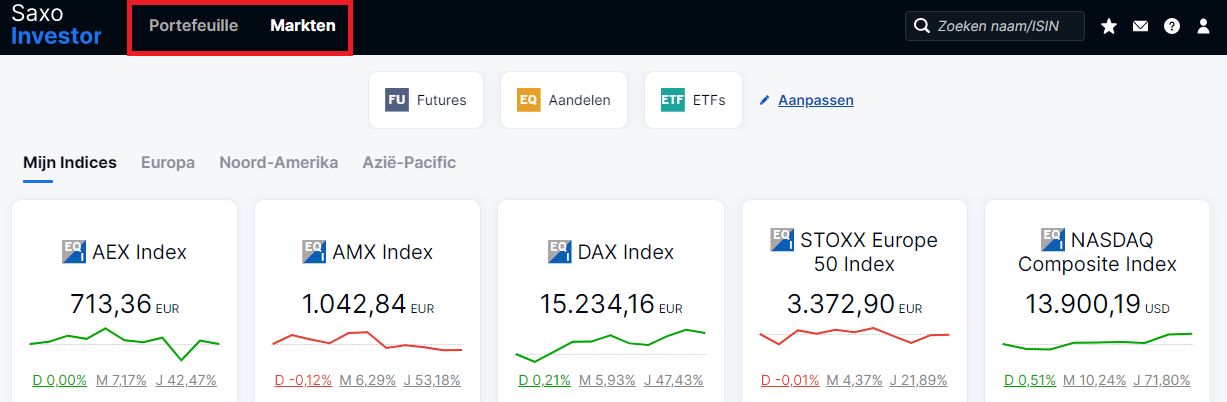Click the DAX value 15.234,16
This screenshot has width=1227, height=402.
click(597, 304)
